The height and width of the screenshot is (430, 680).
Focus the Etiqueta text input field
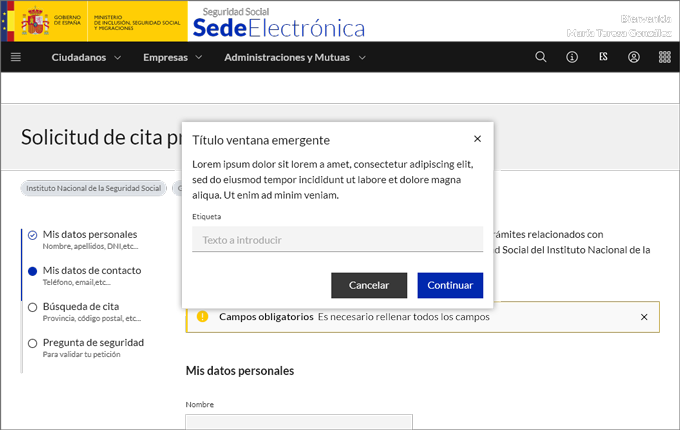337,240
